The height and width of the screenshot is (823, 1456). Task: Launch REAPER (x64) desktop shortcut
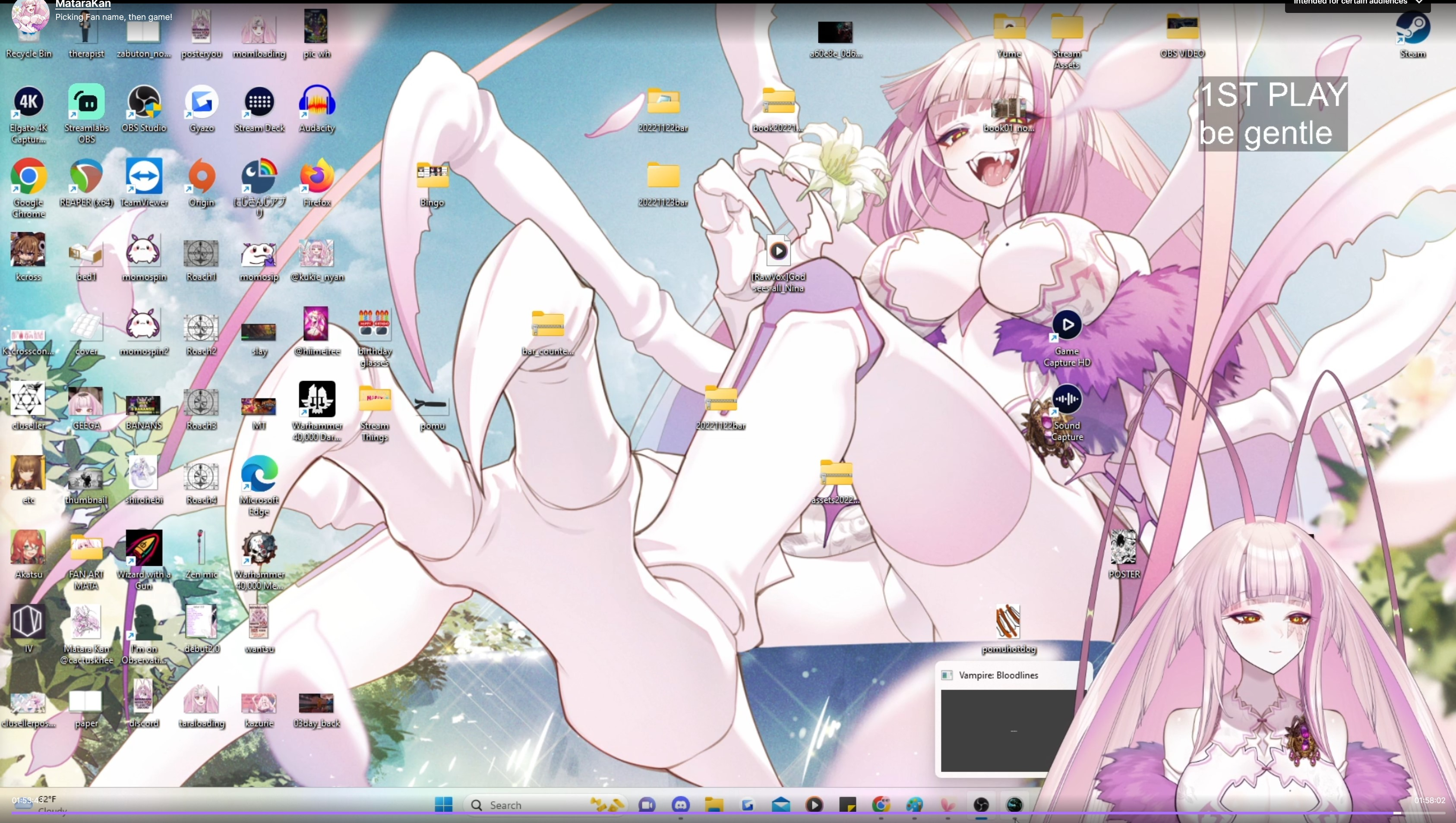click(86, 183)
